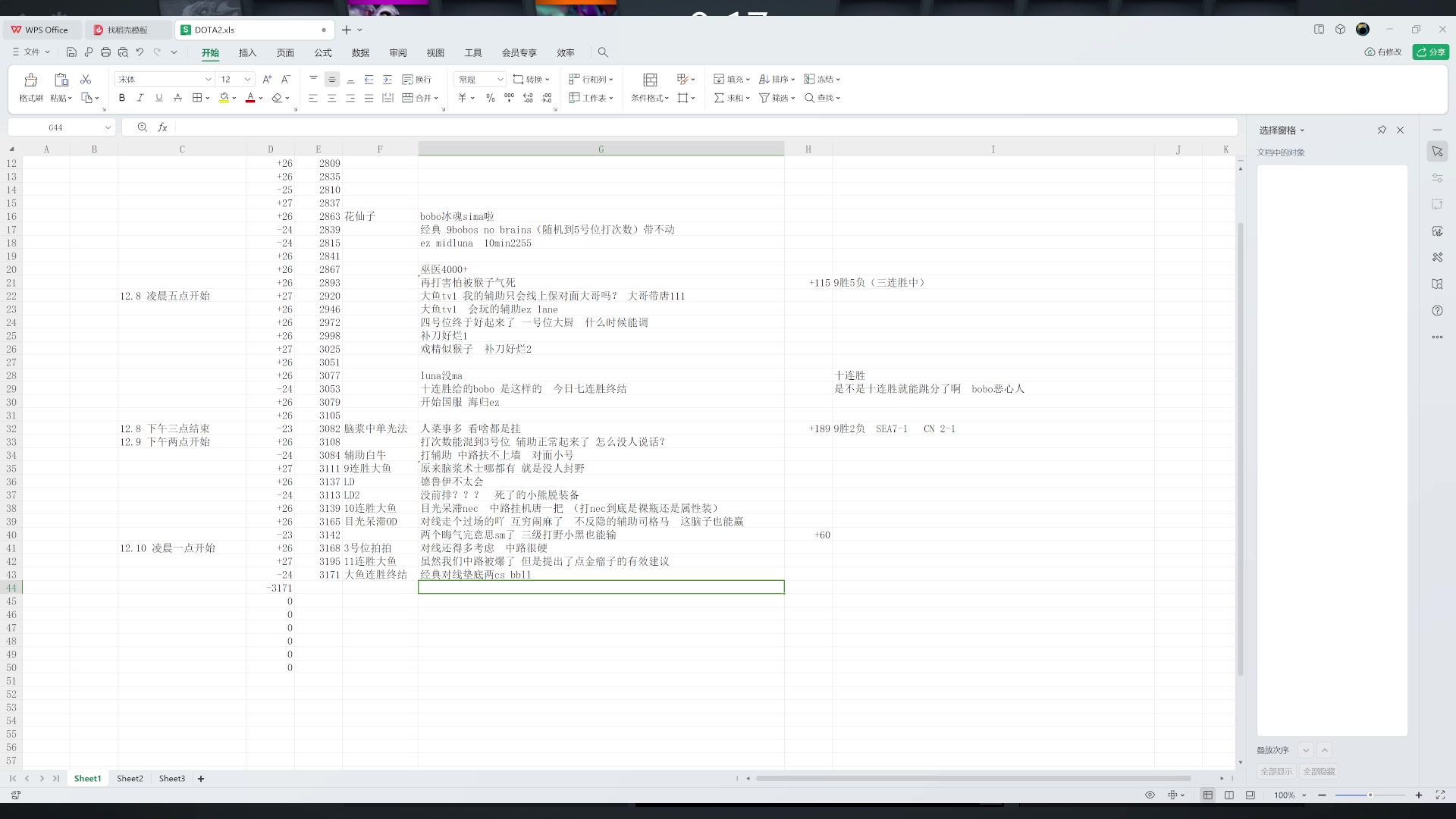1456x819 pixels.
Task: Click the eraser clear-format icon
Action: tap(278, 98)
